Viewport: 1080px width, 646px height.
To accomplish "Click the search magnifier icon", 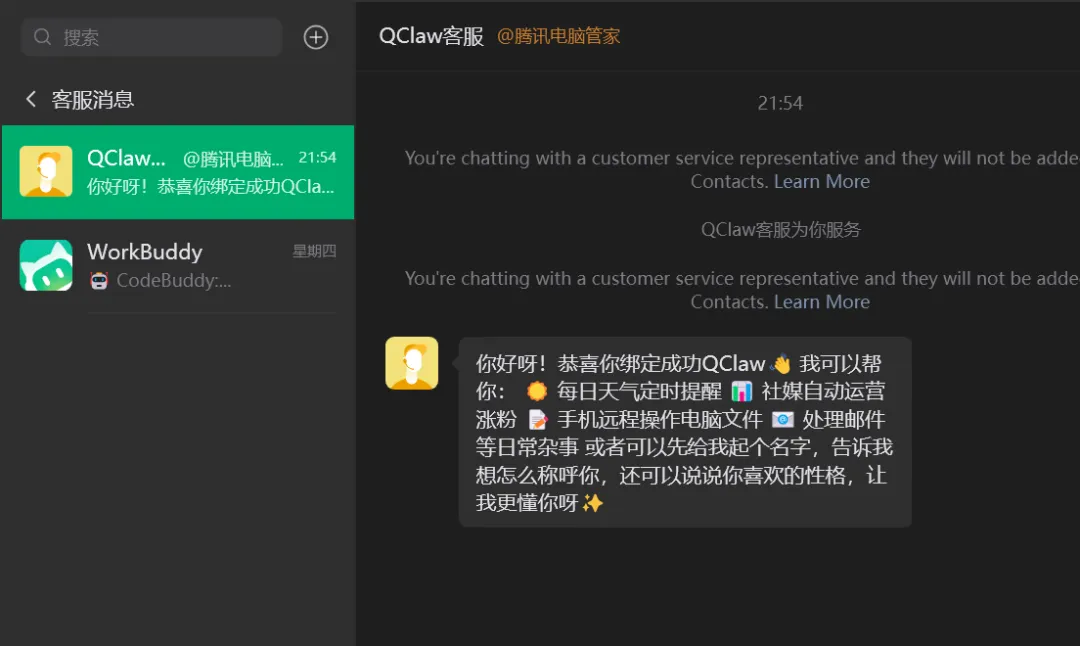I will coord(42,37).
